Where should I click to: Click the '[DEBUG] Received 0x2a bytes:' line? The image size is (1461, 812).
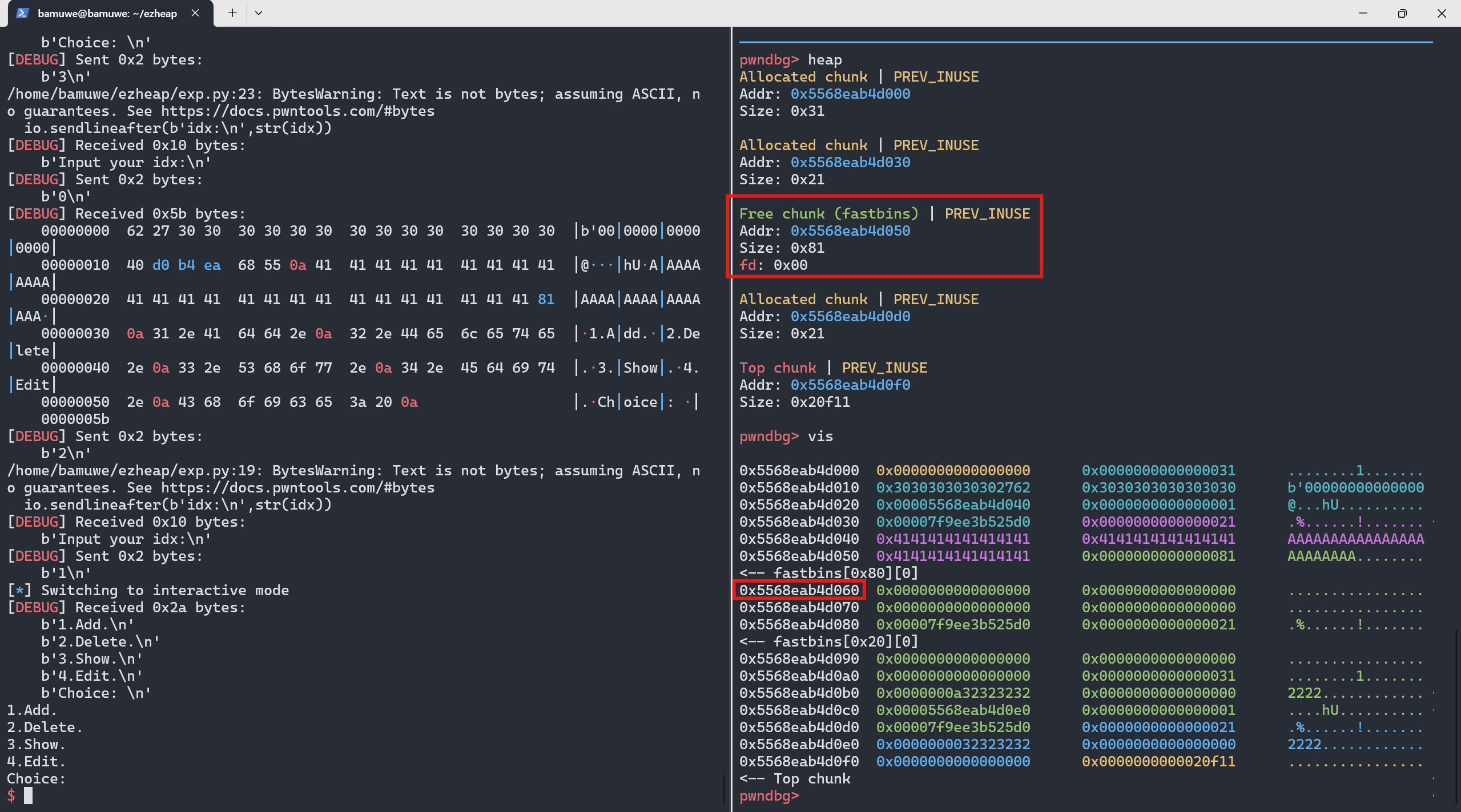click(x=126, y=607)
